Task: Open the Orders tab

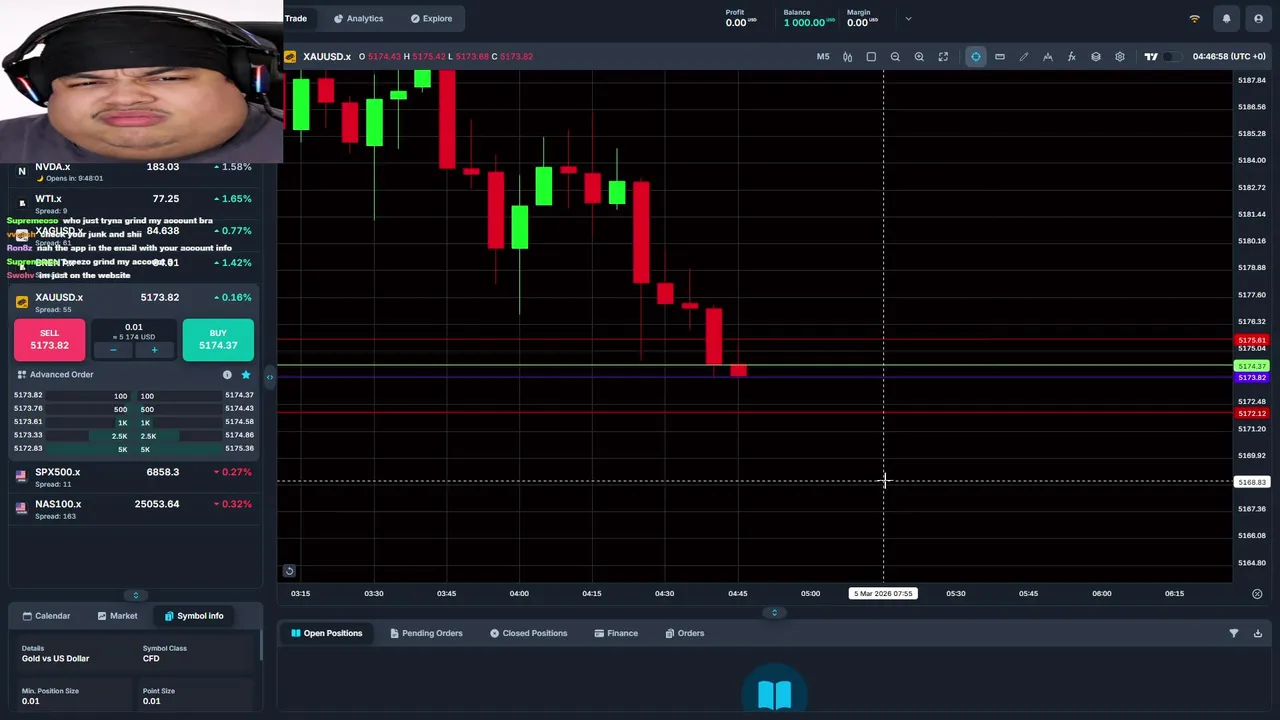Action: click(685, 633)
